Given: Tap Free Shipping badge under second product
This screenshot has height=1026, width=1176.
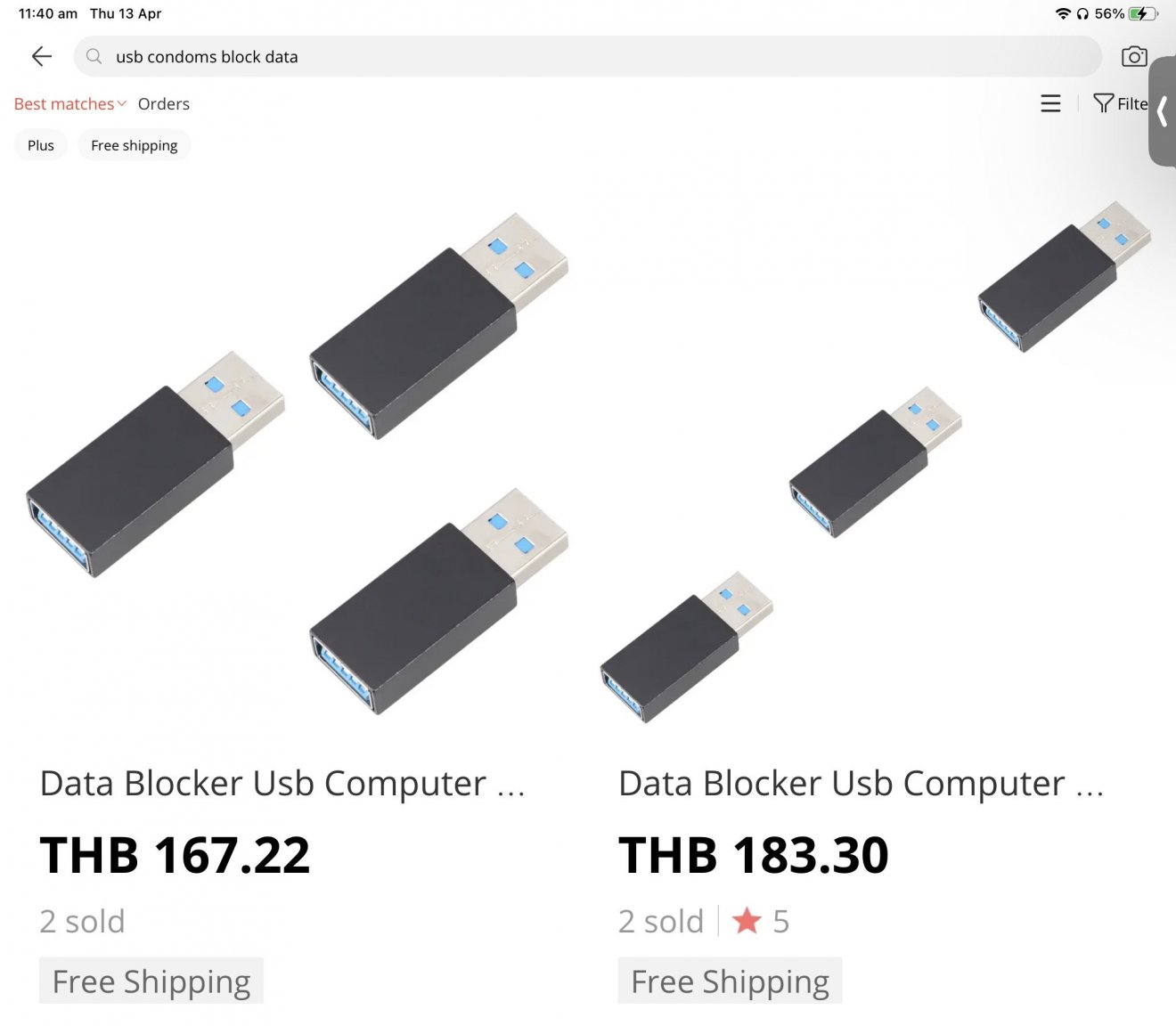Looking at the screenshot, I should point(731,981).
